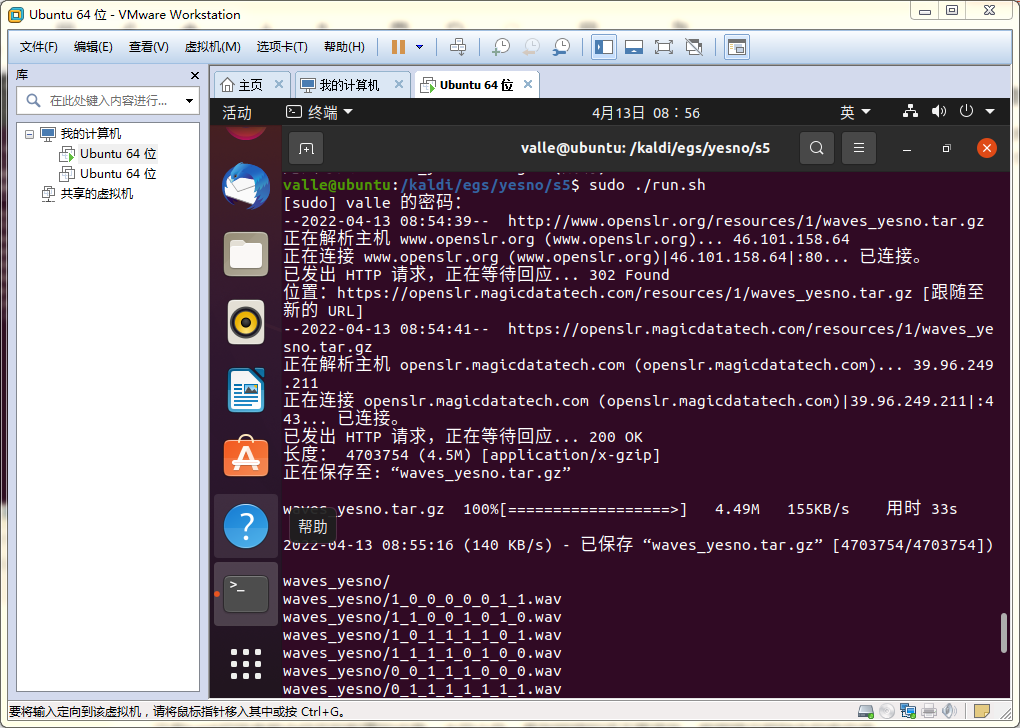This screenshot has width=1020, height=728.
Task: Click the Terminal icon in the dock
Action: click(x=246, y=594)
